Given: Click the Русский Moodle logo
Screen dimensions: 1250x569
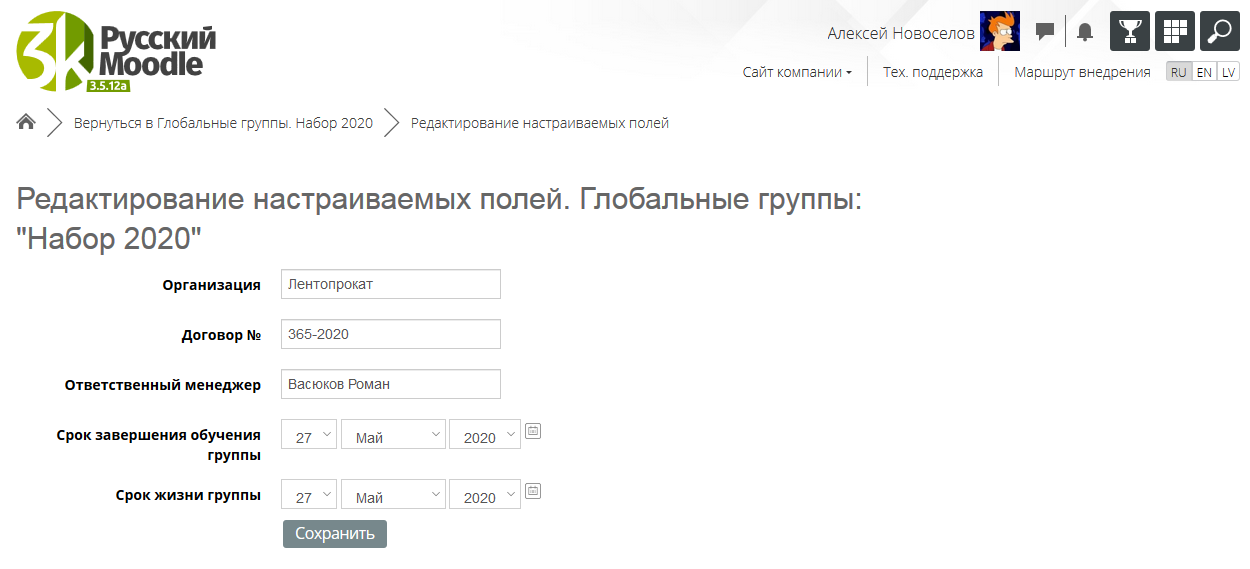Looking at the screenshot, I should [116, 52].
